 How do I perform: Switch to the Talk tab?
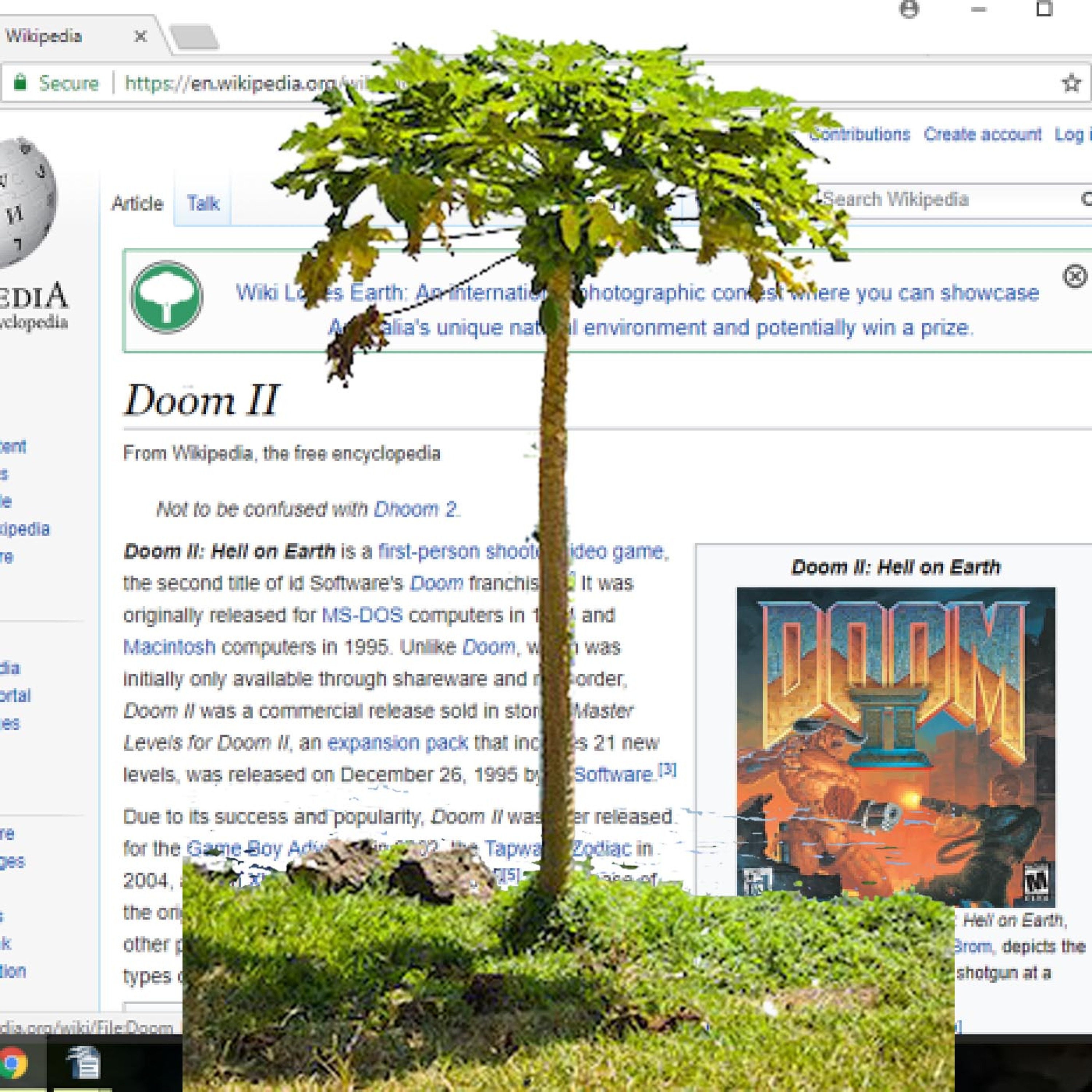(203, 203)
